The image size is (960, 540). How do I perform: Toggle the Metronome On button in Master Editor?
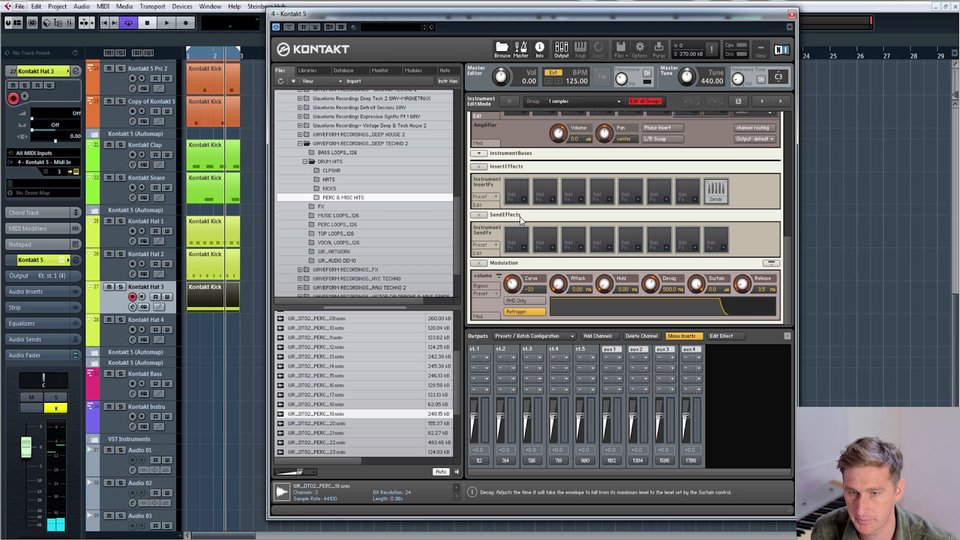[647, 73]
